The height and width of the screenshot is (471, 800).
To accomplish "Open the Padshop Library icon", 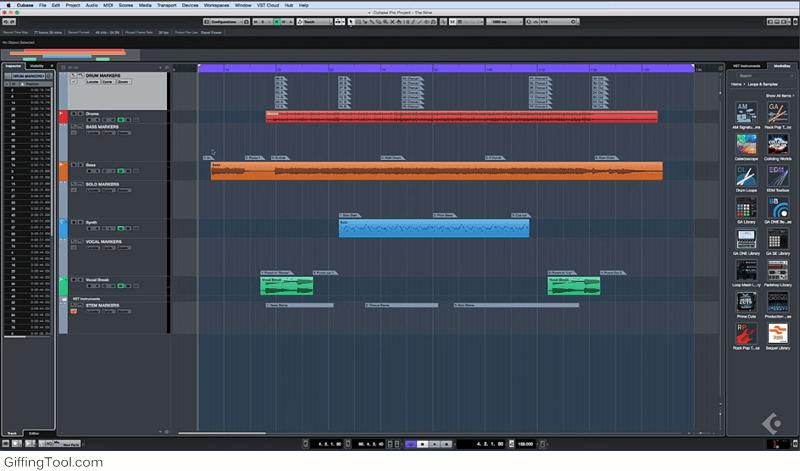I will pyautogui.click(x=778, y=270).
